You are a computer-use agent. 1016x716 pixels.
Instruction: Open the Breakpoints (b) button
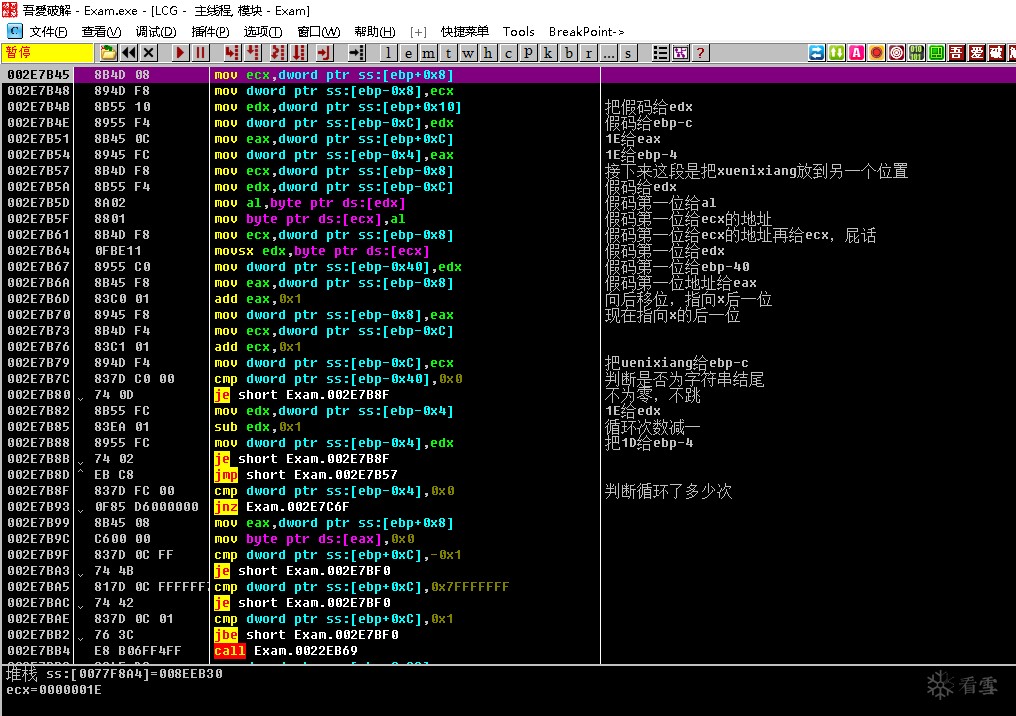point(568,53)
